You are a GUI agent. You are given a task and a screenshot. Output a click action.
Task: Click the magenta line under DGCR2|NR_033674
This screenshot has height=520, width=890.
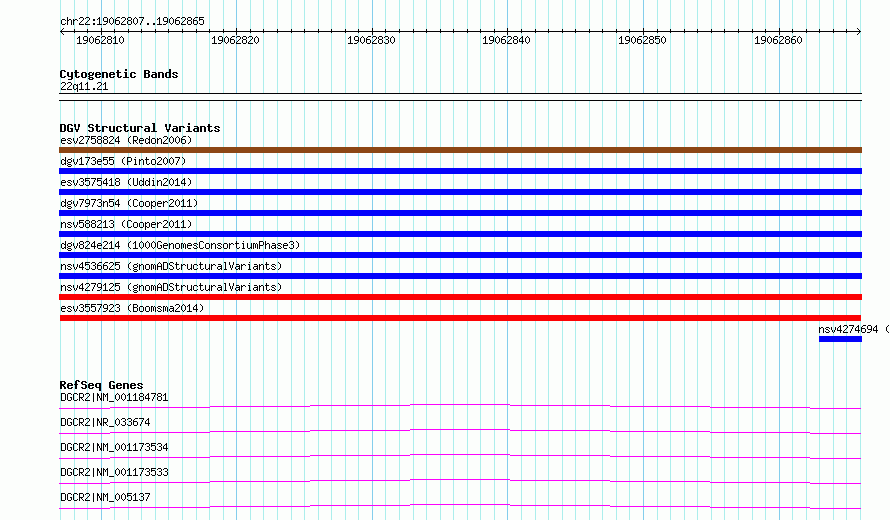point(460,431)
